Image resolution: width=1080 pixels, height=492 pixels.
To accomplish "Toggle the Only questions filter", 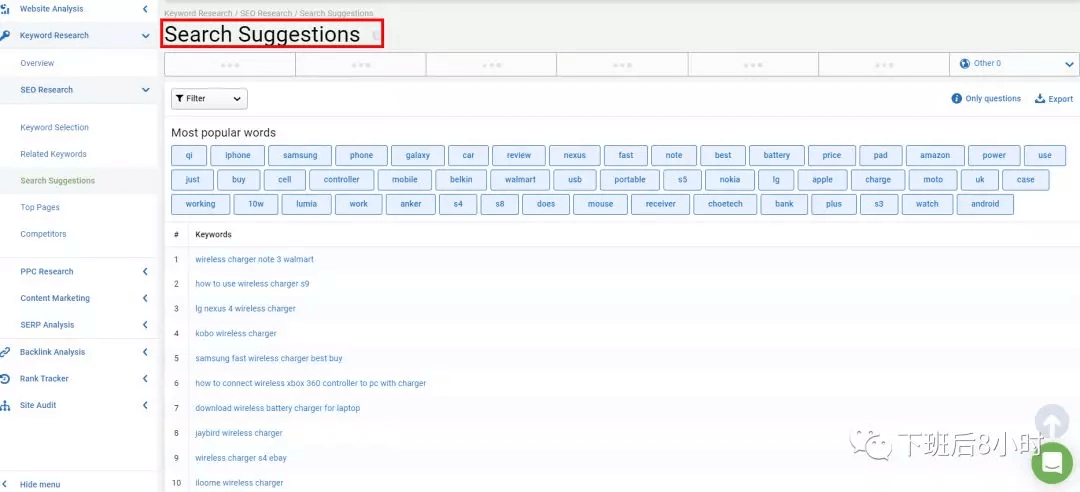I will (x=986, y=99).
